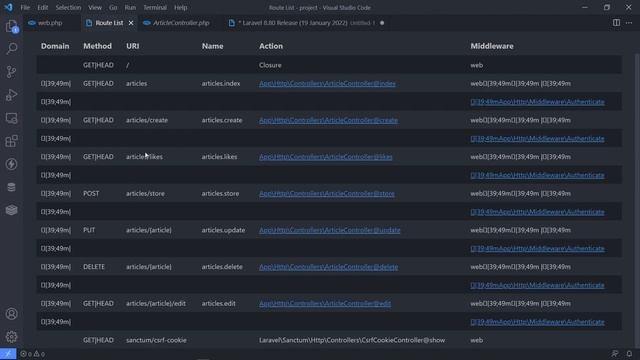Open the ArticleController@likes action link
This screenshot has height=360, width=640.
[326, 157]
